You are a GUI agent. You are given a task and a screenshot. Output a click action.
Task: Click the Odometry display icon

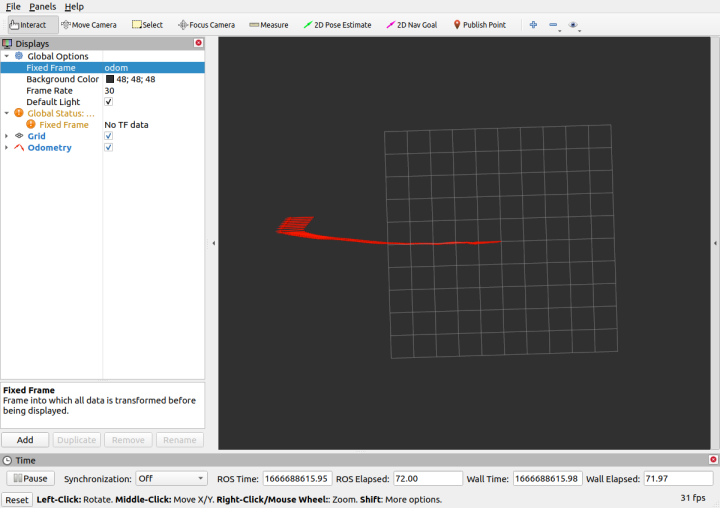(19, 147)
